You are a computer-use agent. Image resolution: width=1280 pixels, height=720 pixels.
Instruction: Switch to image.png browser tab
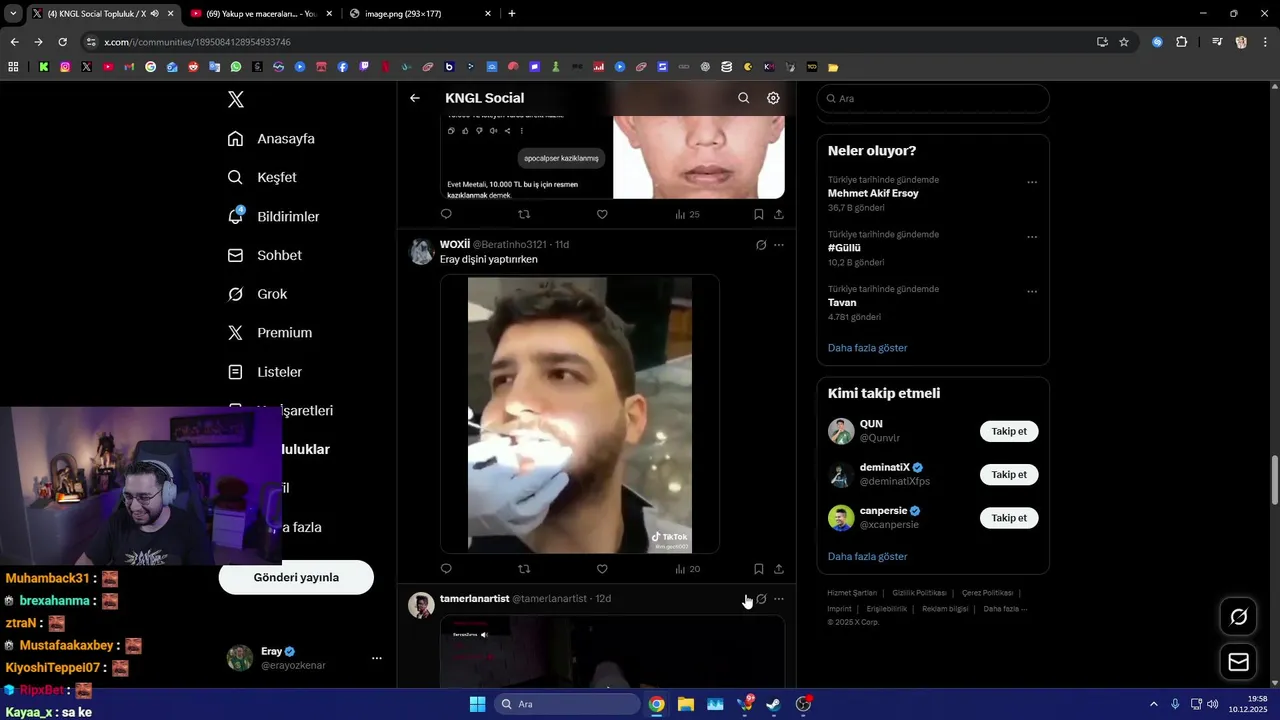pyautogui.click(x=420, y=14)
